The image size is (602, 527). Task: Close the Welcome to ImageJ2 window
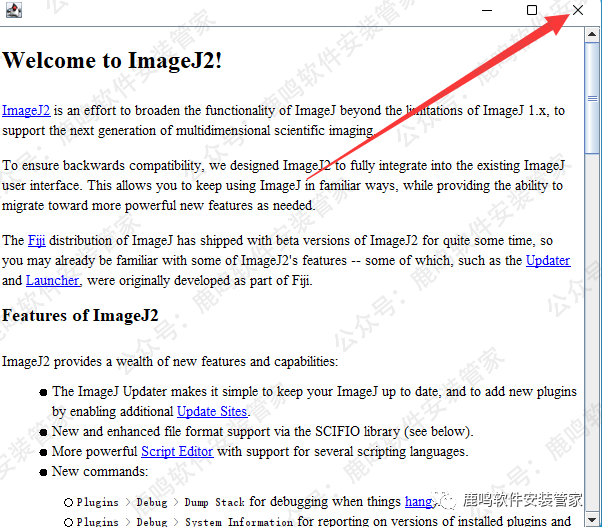click(x=578, y=10)
